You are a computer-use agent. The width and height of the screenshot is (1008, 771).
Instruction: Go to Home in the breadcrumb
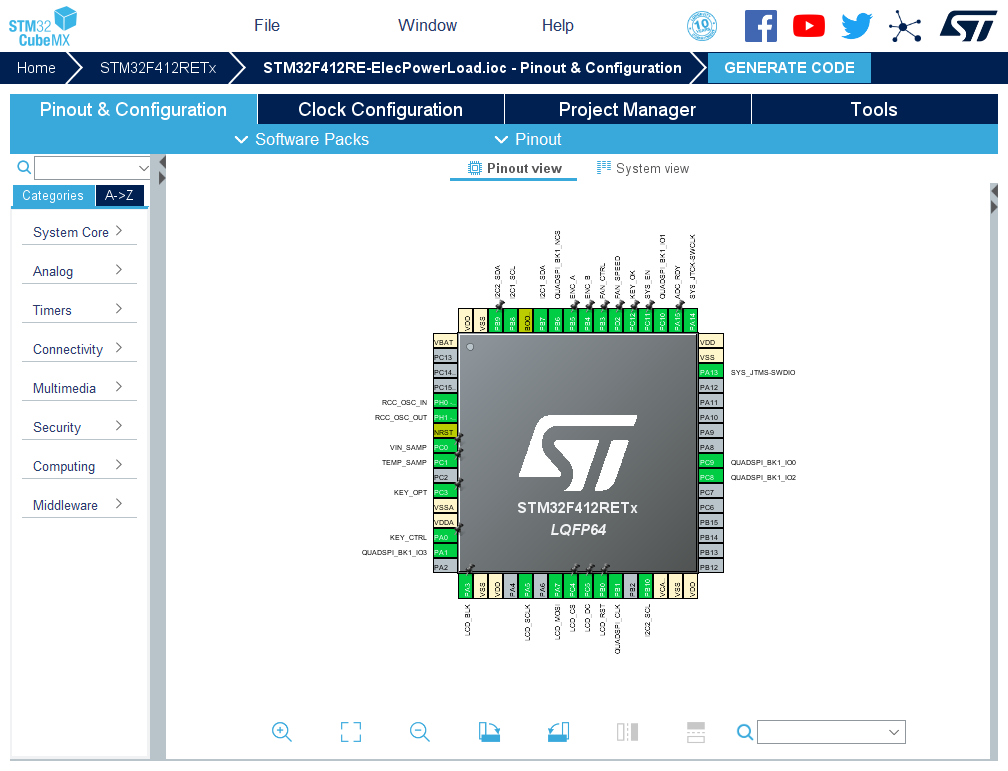[36, 68]
